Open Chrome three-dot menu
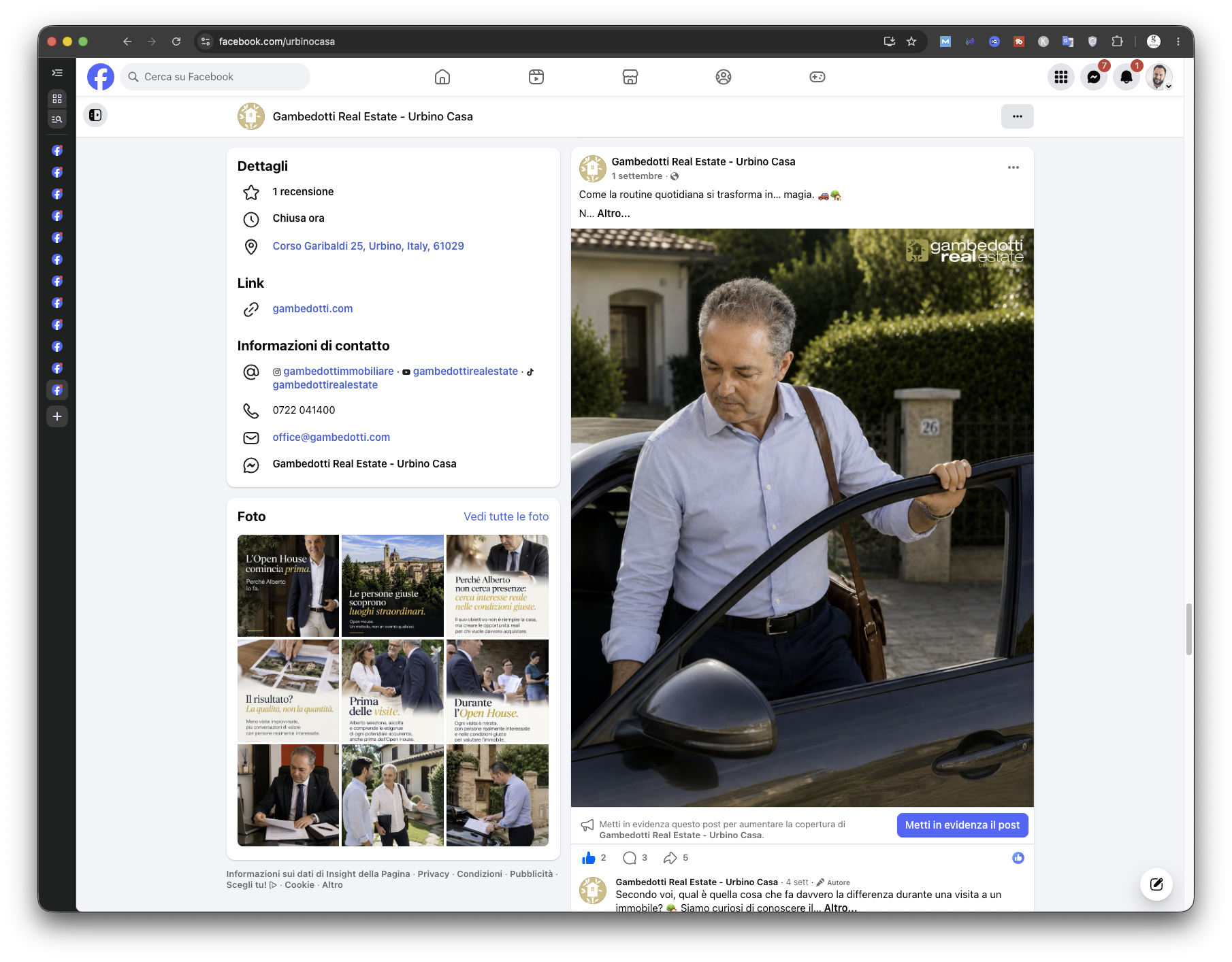The width and height of the screenshot is (1232, 962). pos(1178,42)
